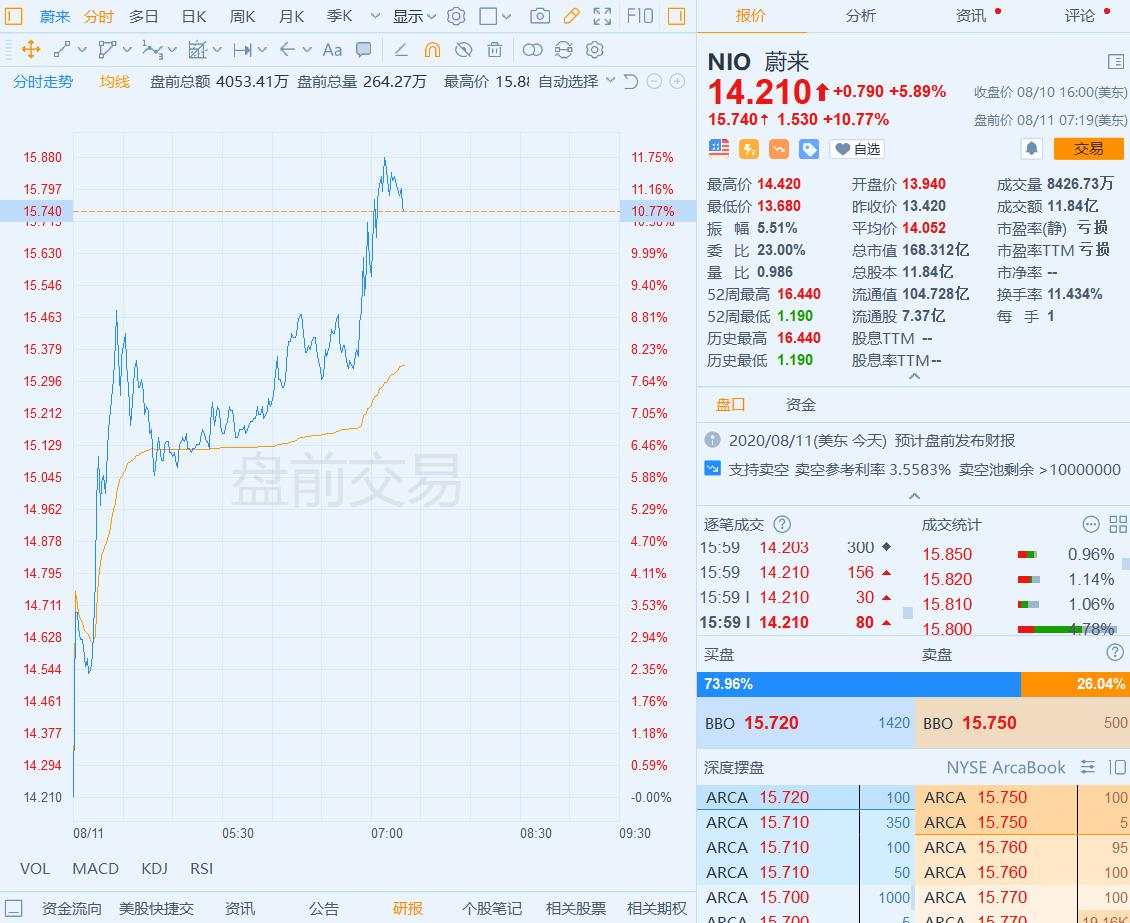Add the VOL indicator

coord(35,869)
